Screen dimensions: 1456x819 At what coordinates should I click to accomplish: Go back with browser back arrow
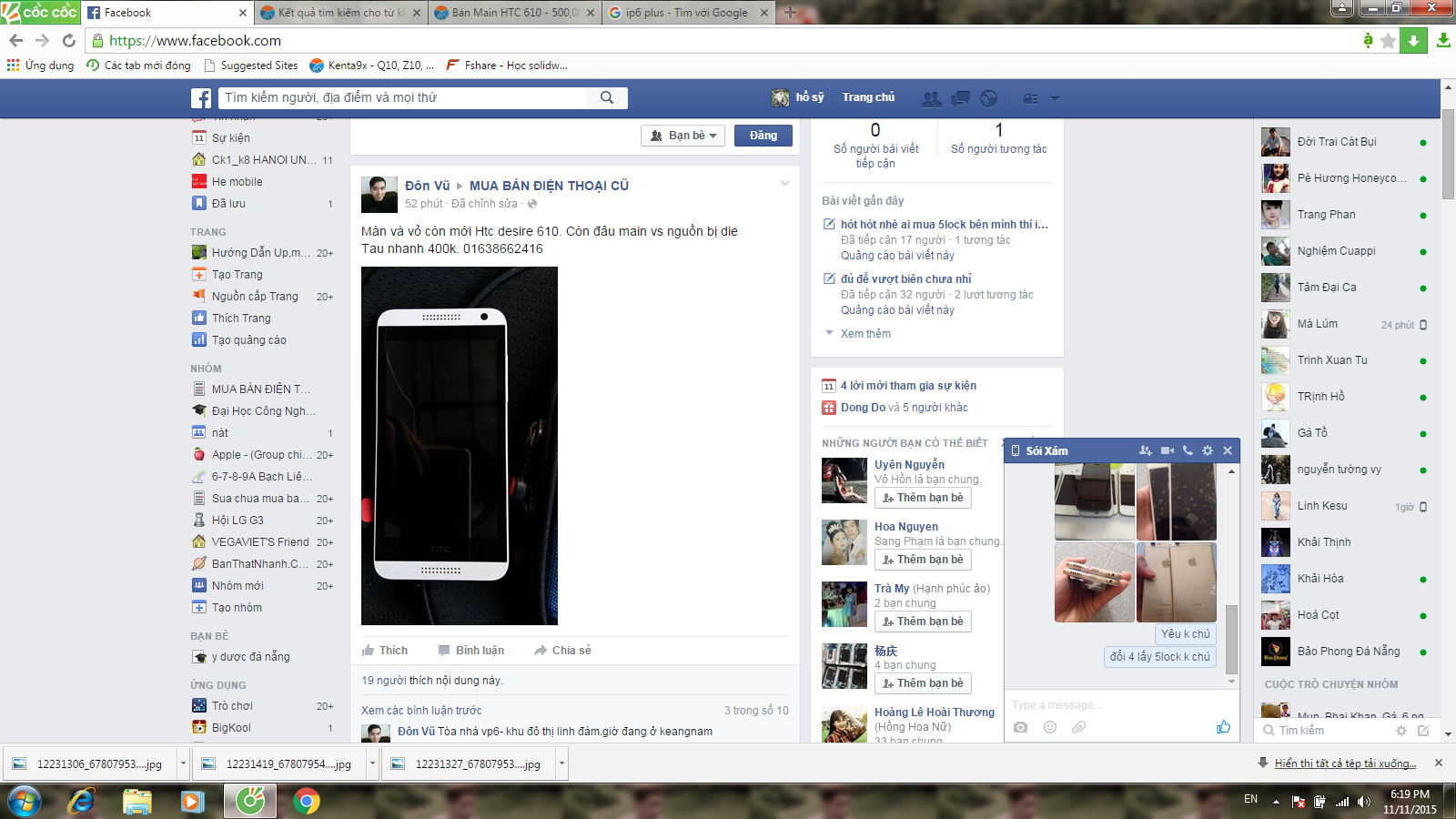point(15,40)
